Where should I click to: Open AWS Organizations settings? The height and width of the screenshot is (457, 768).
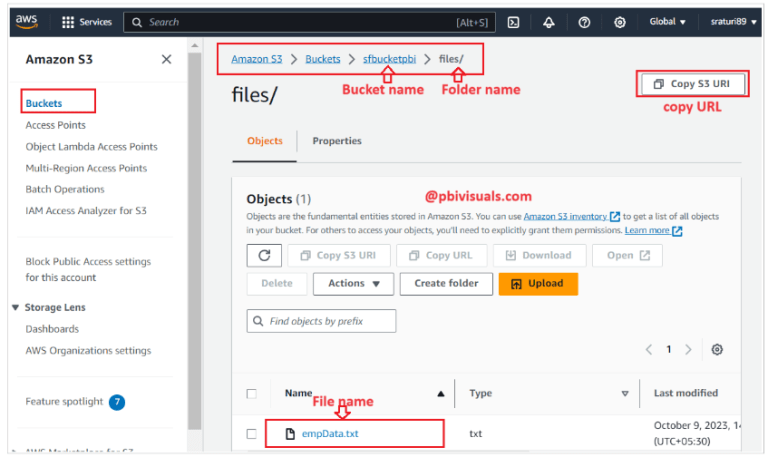click(x=88, y=351)
